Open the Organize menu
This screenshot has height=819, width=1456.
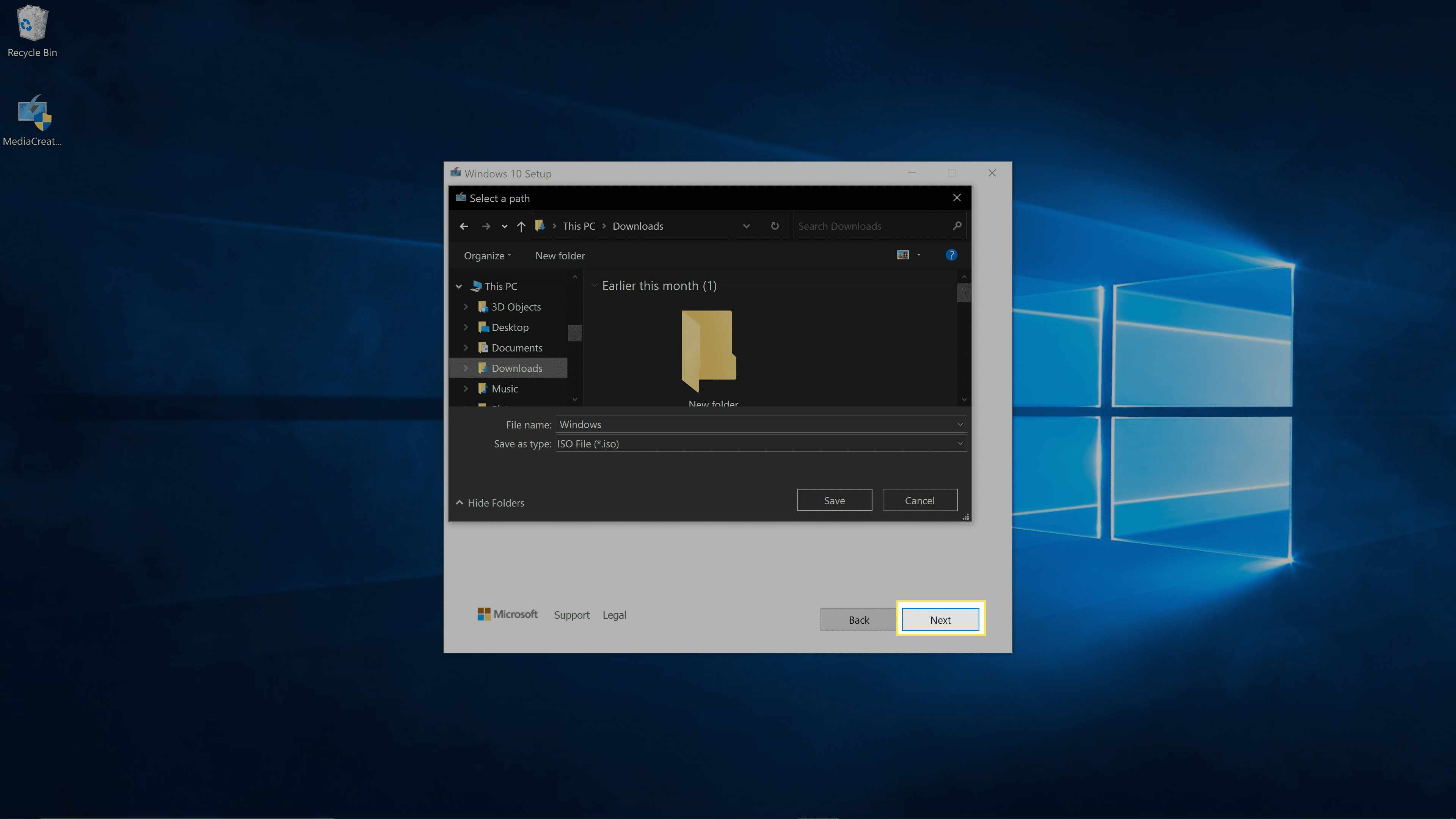pyautogui.click(x=487, y=256)
